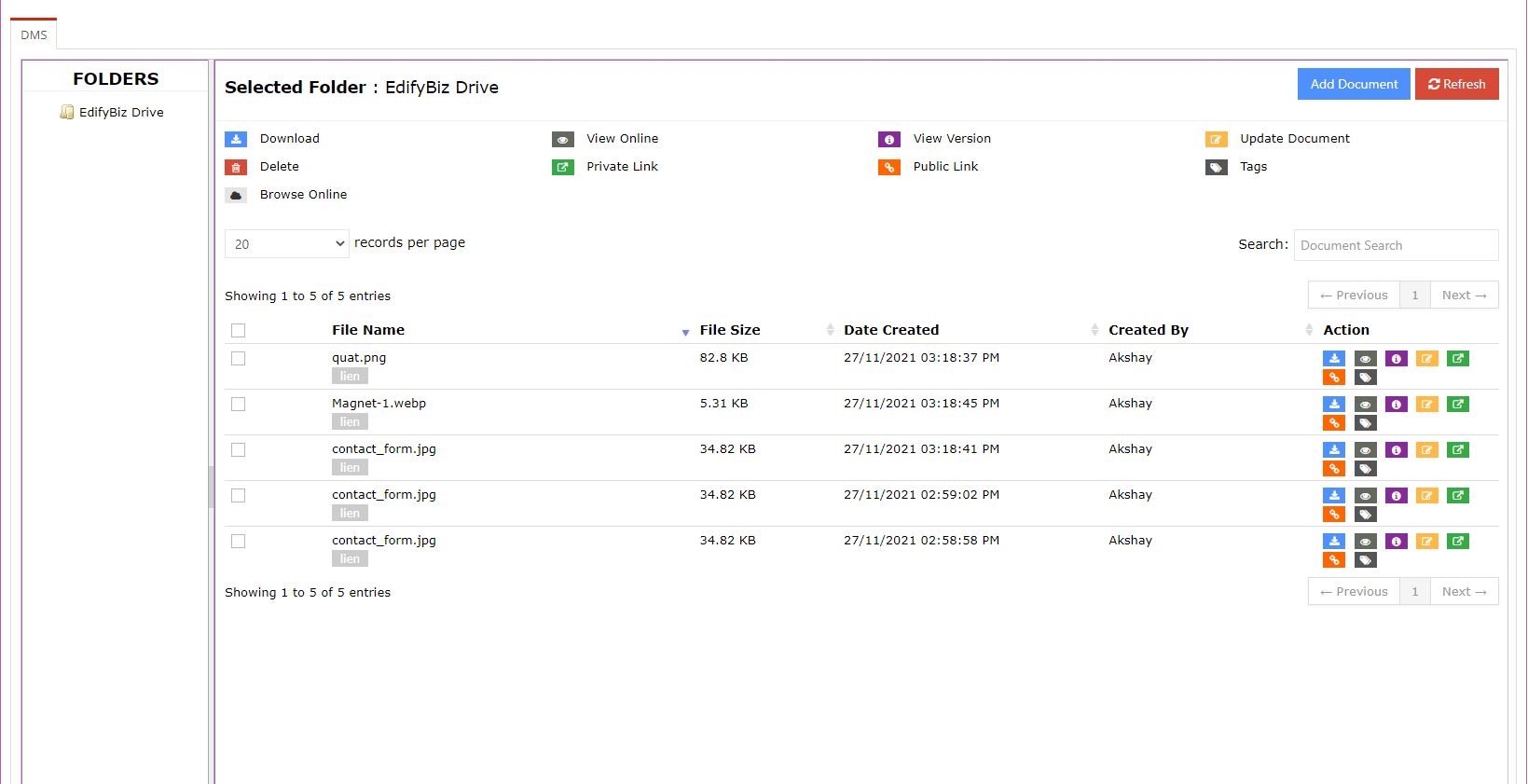The width and height of the screenshot is (1528, 784).
Task: Click the Browse Online cloud icon
Action: pyautogui.click(x=236, y=195)
